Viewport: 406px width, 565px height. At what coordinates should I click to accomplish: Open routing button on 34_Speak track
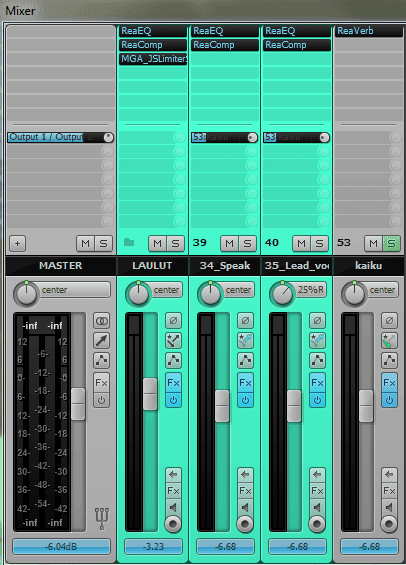click(245, 341)
